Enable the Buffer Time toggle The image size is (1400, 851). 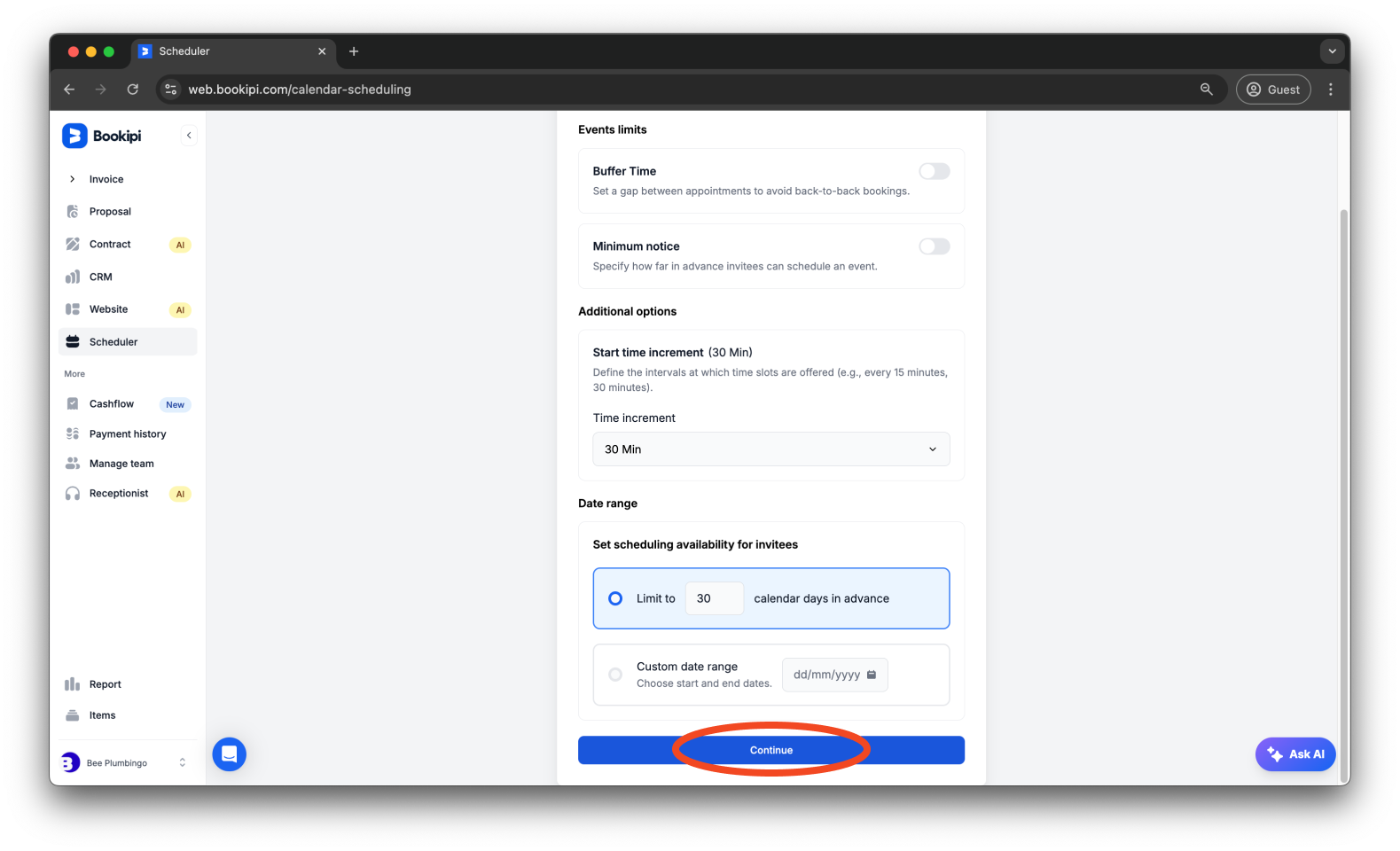pyautogui.click(x=934, y=171)
